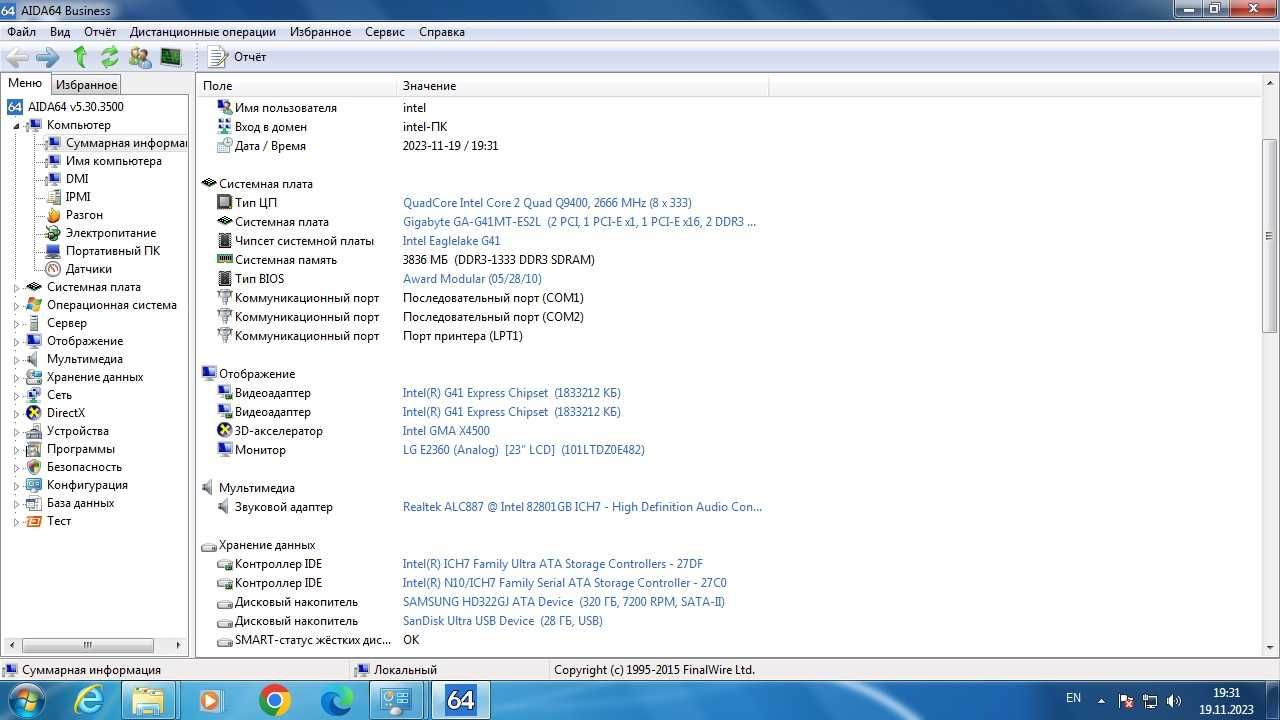Open the Realtek ALC887 audio adapter link

[582, 507]
